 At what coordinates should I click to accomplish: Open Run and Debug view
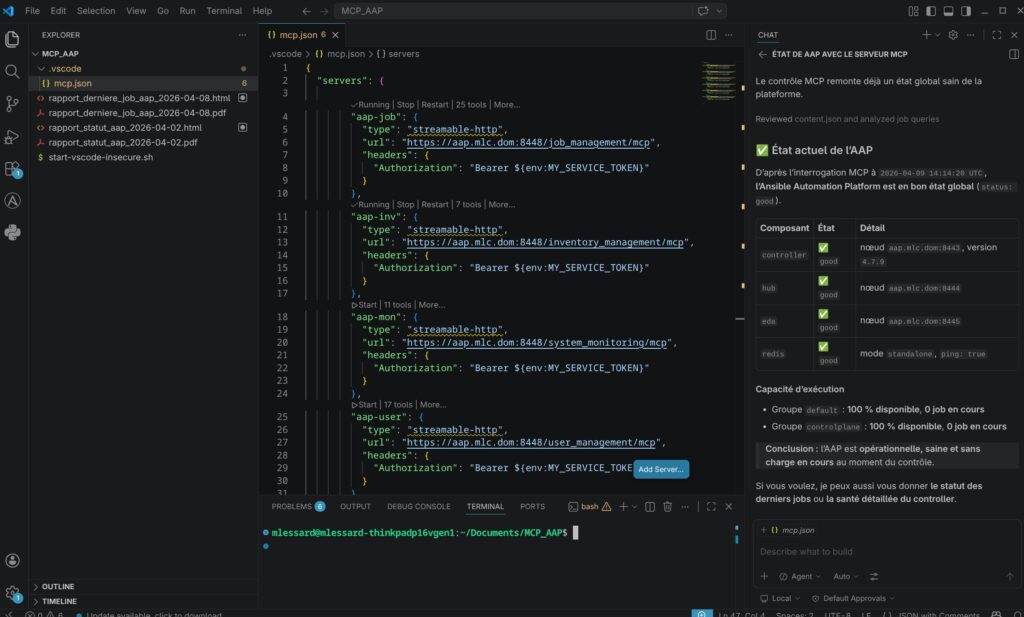[x=12, y=137]
